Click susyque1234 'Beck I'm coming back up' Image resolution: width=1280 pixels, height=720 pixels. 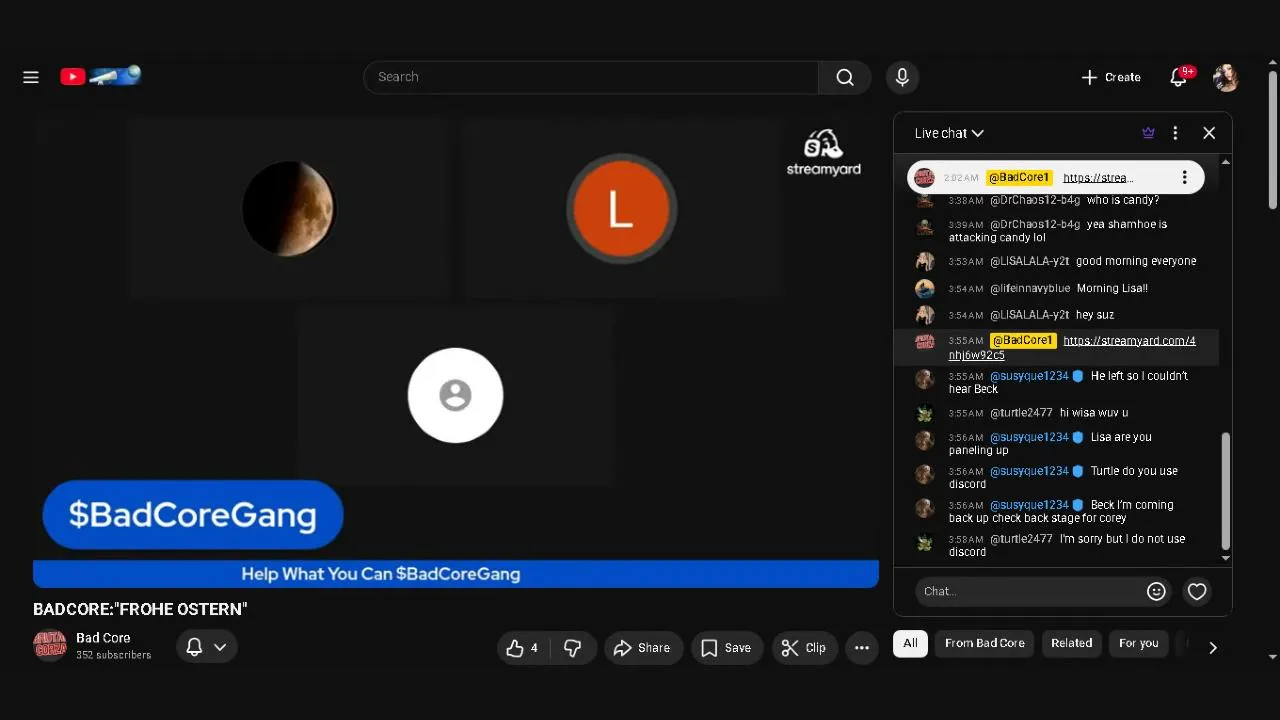click(x=1056, y=511)
